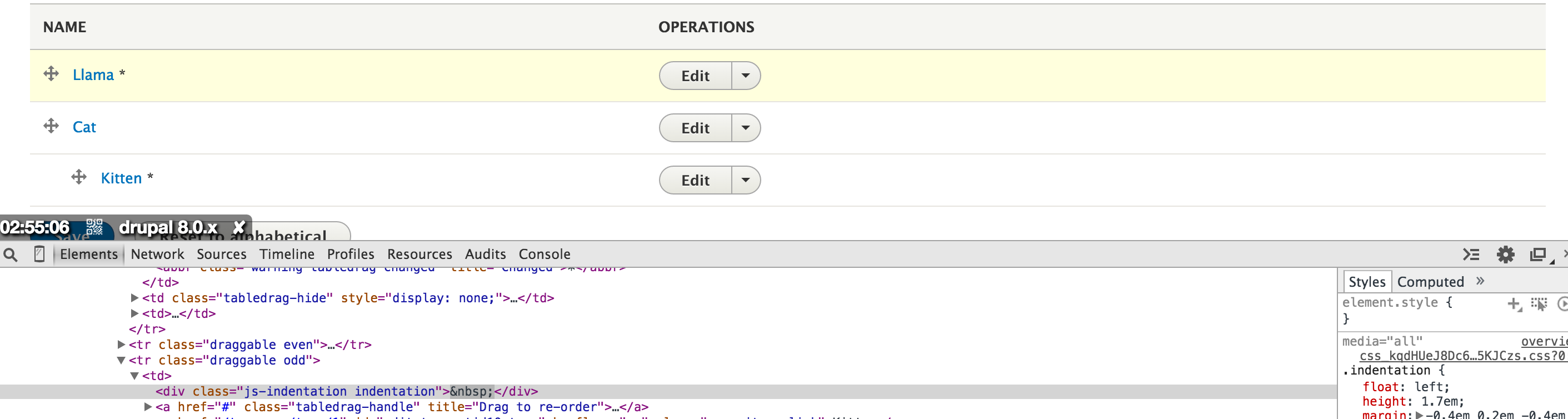
Task: Toggle DevTools device mode icon
Action: click(x=39, y=254)
